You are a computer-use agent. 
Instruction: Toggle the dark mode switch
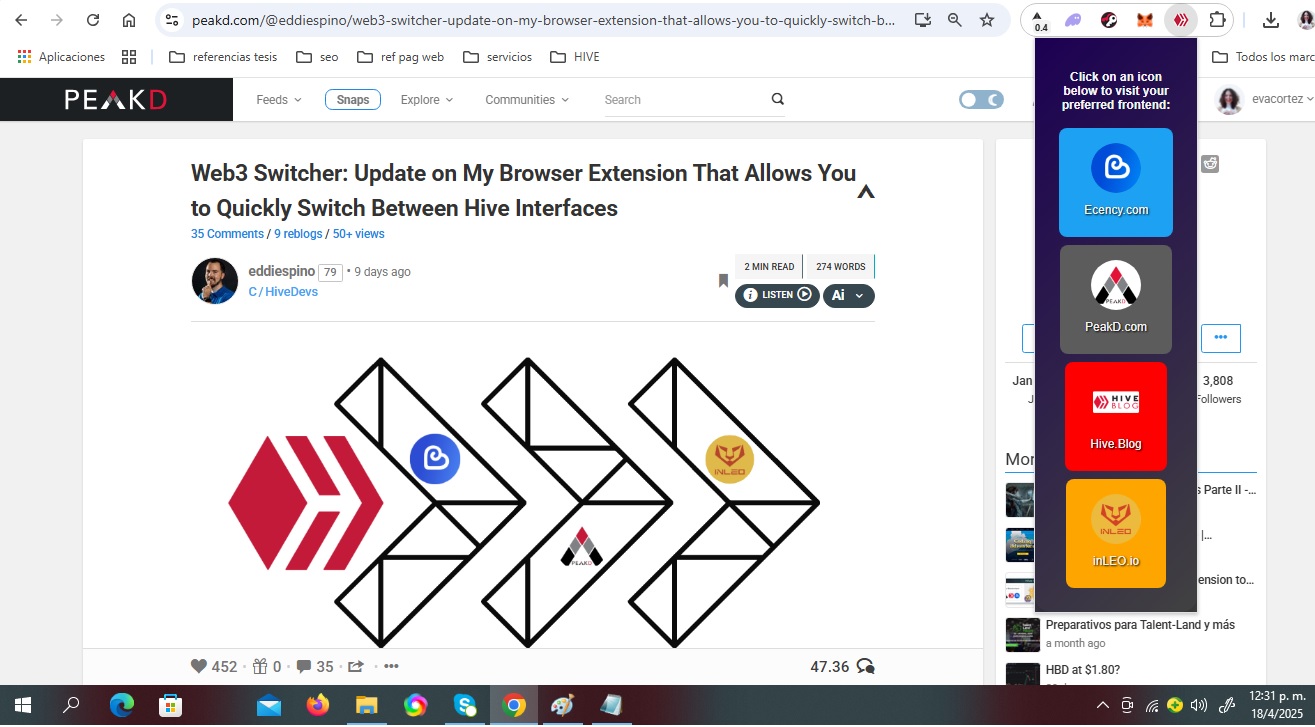[981, 99]
